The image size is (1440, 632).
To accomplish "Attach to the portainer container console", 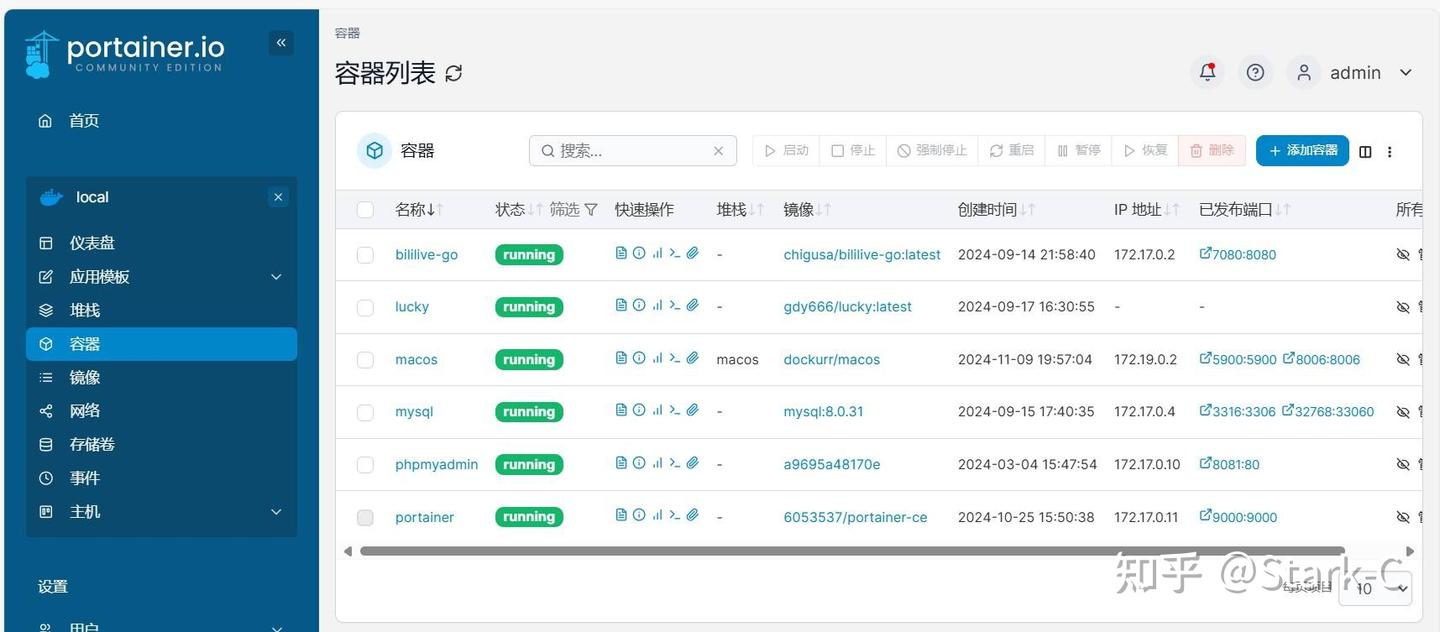I will (693, 516).
